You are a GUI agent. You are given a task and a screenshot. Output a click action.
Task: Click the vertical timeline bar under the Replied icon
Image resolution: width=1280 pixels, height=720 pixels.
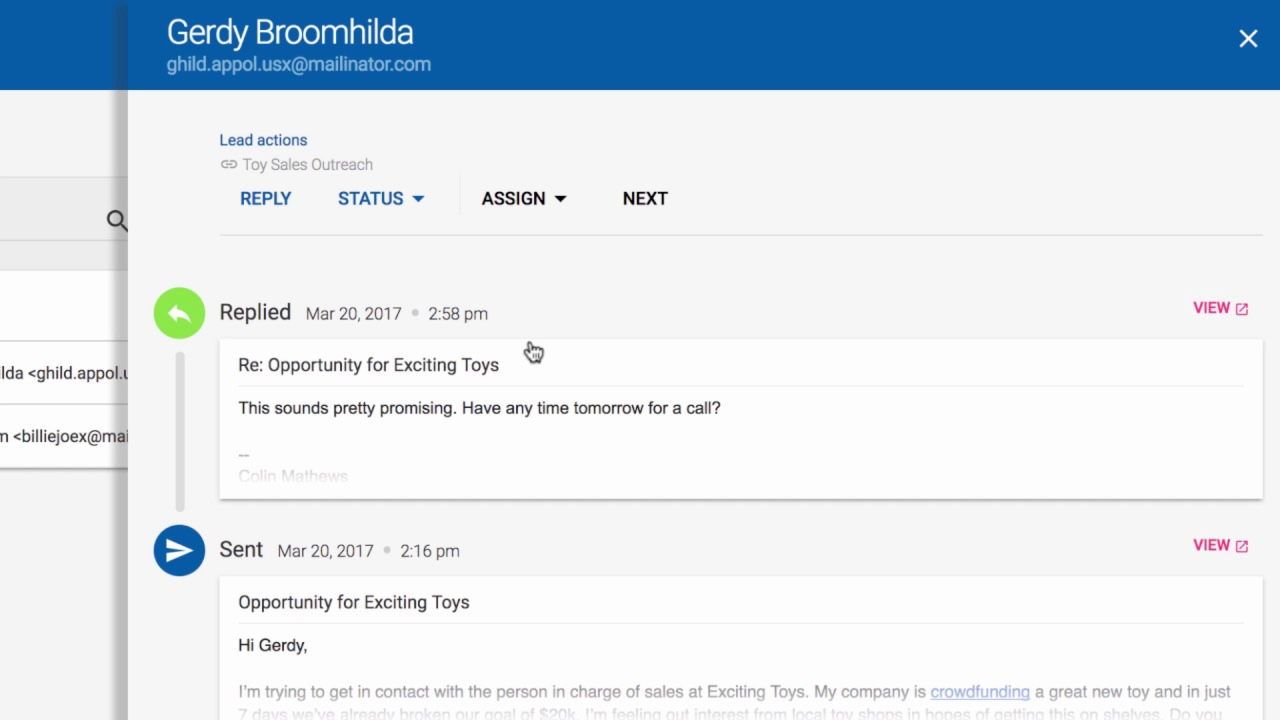pos(180,431)
